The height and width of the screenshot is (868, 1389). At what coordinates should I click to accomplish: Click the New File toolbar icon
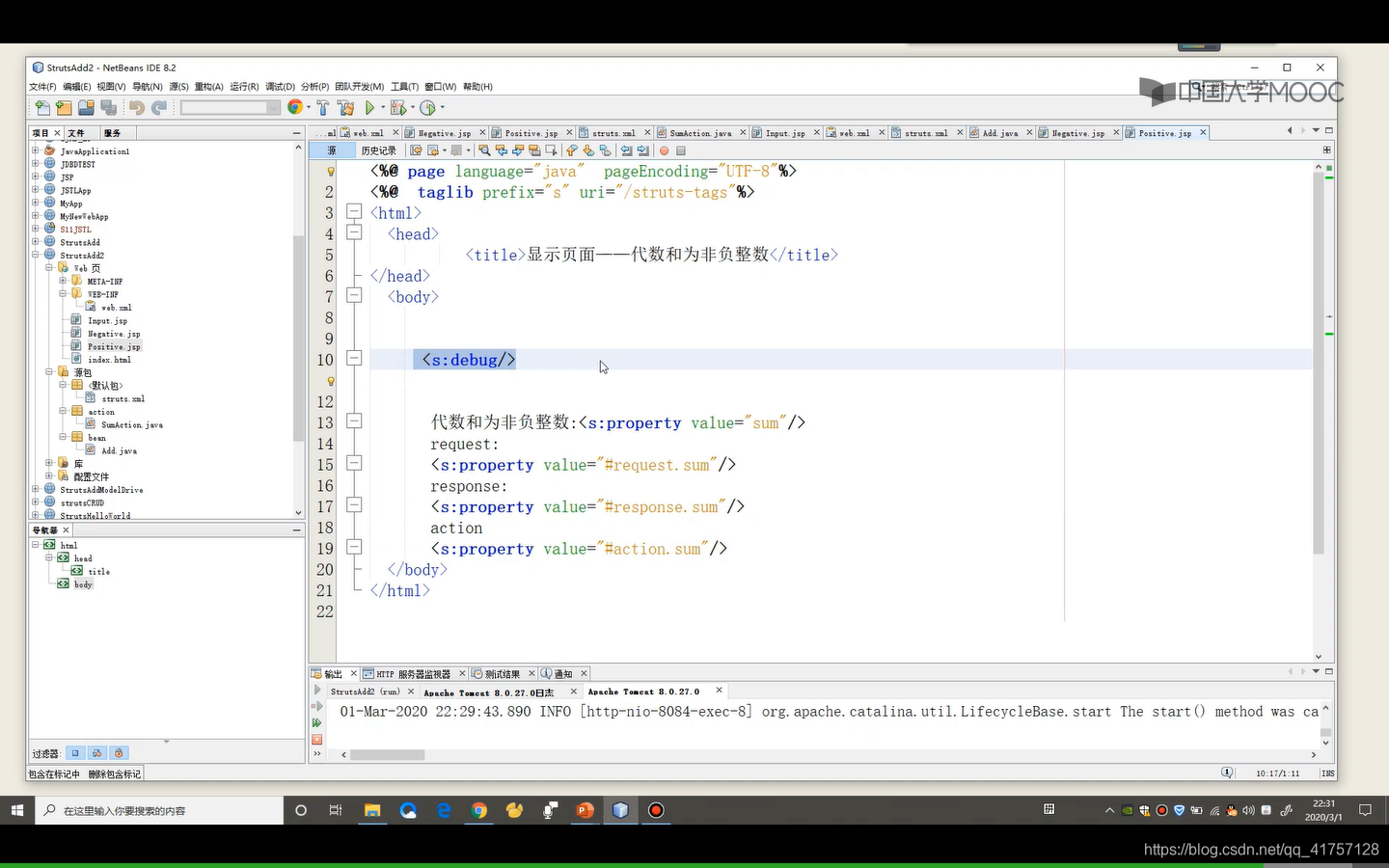click(x=42, y=108)
